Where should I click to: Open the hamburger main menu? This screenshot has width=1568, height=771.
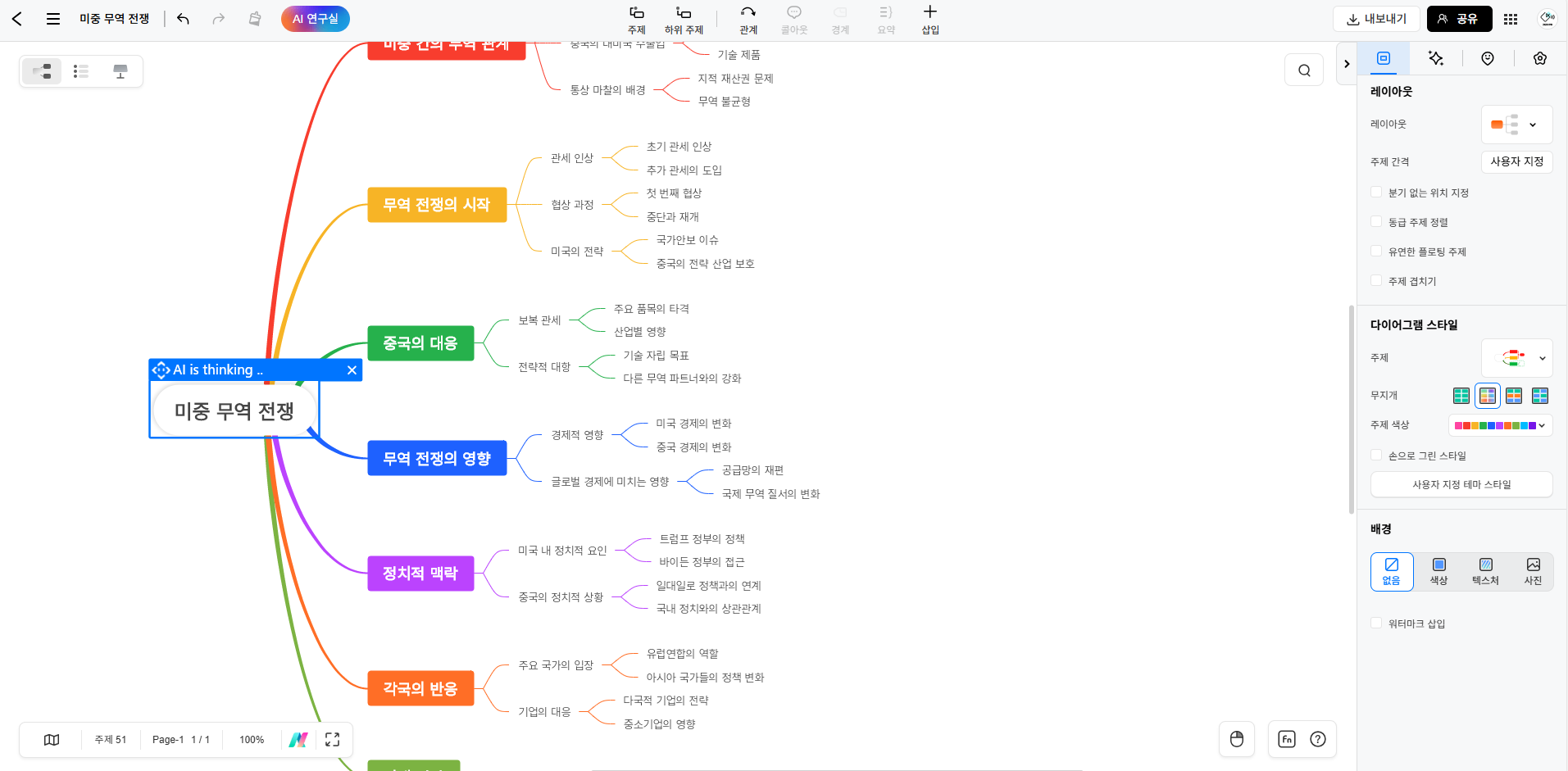(53, 19)
